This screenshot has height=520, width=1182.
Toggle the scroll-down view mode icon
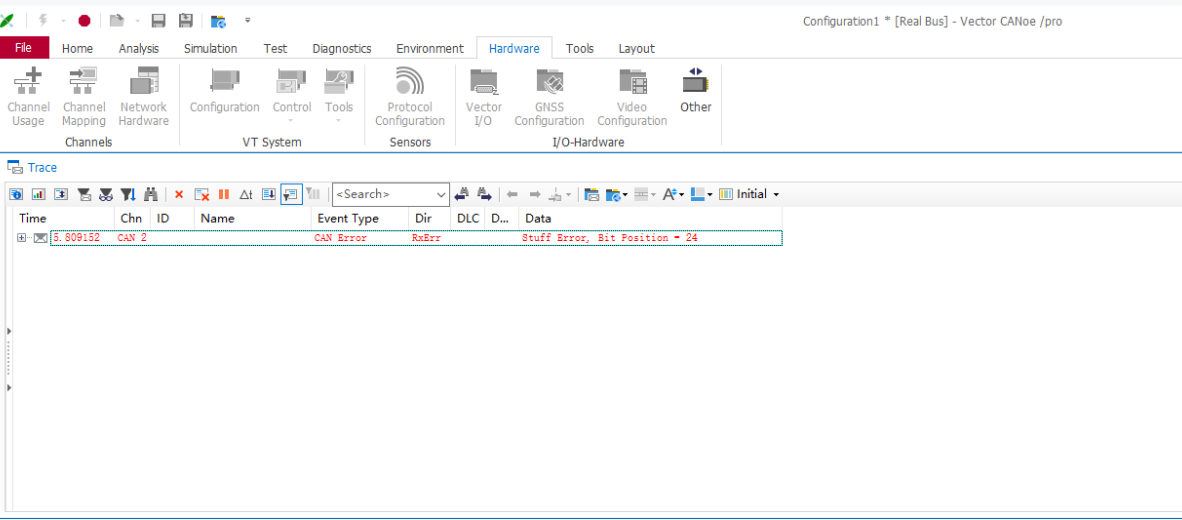point(268,194)
